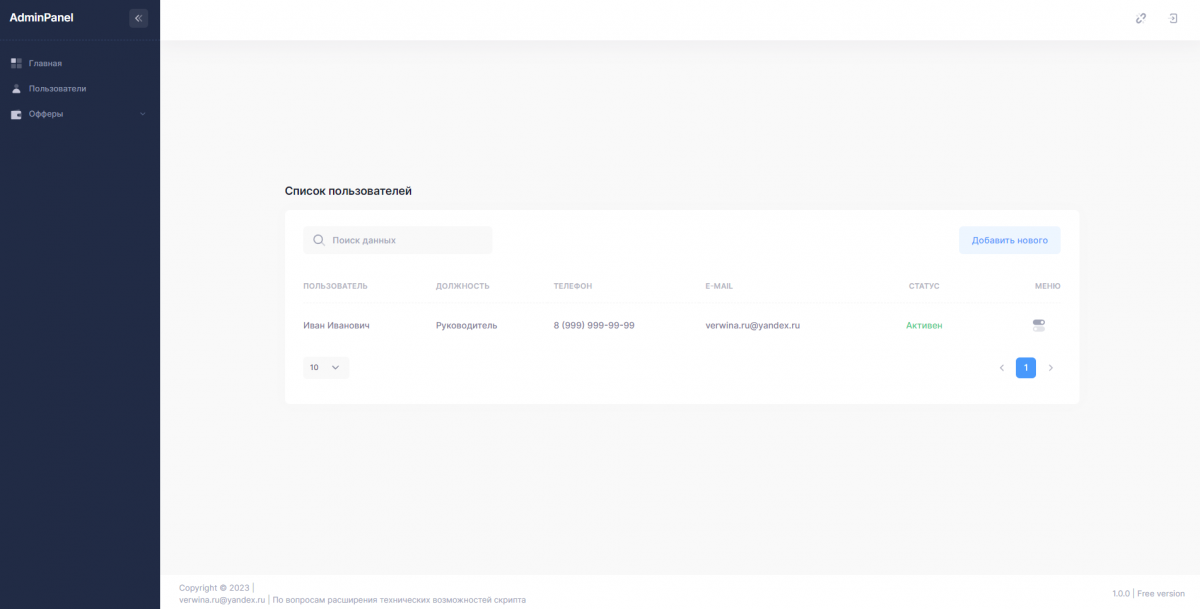The width and height of the screenshot is (1200, 609).
Task: Expand the Офферы submenu chevron
Action: point(142,114)
